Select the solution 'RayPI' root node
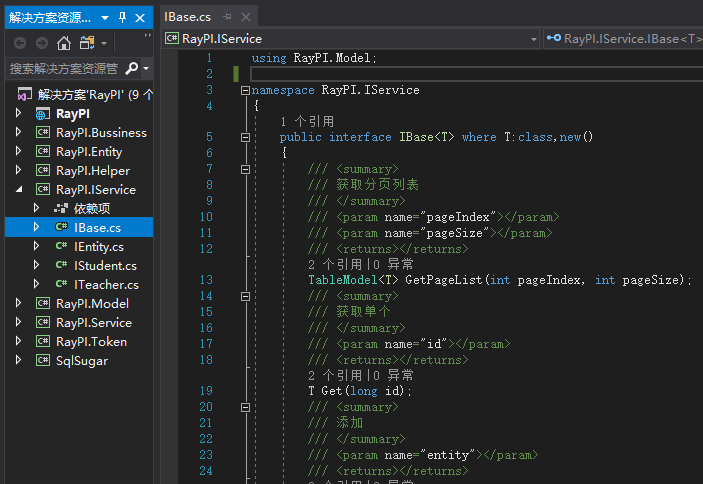Viewport: 703px width, 484px height. click(x=85, y=95)
